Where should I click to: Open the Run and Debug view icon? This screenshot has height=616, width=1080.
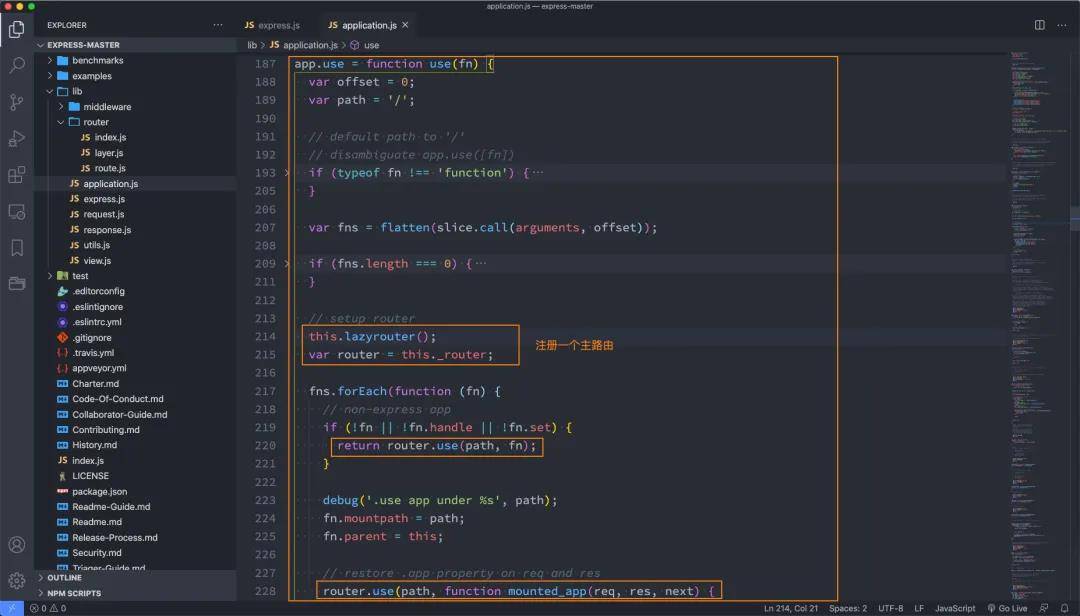tap(17, 138)
